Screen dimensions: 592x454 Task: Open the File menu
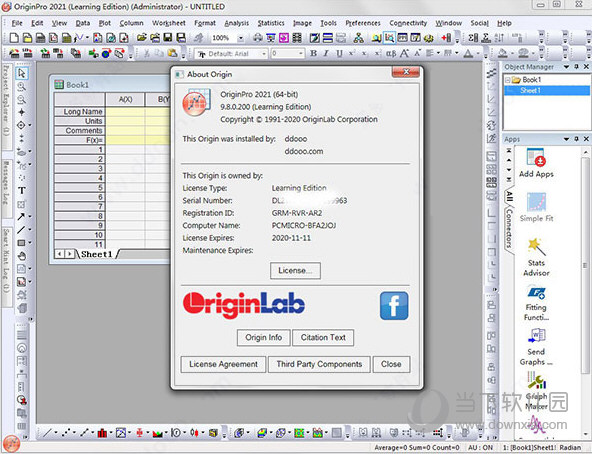click(x=17, y=23)
